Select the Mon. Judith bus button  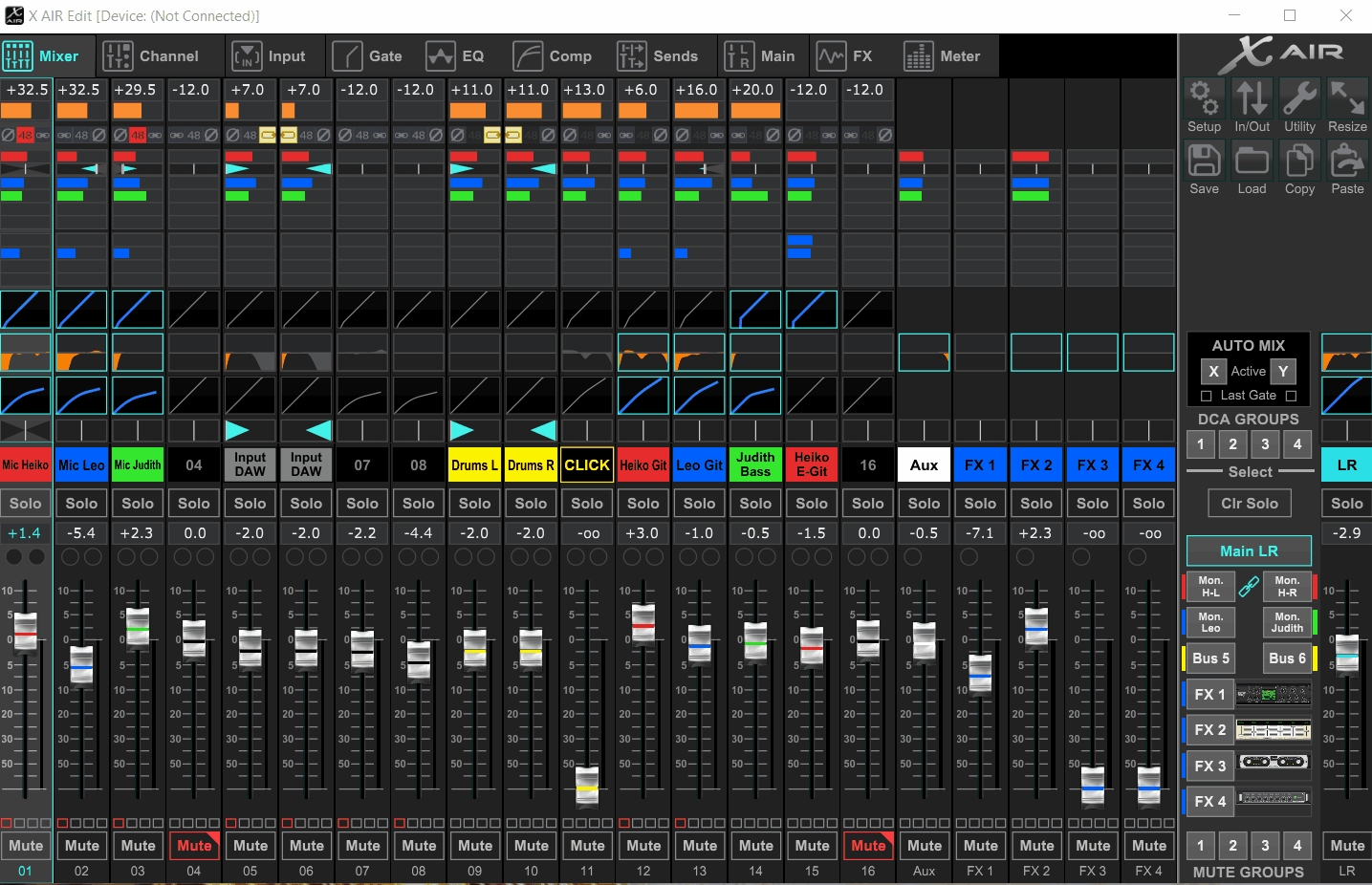1287,622
